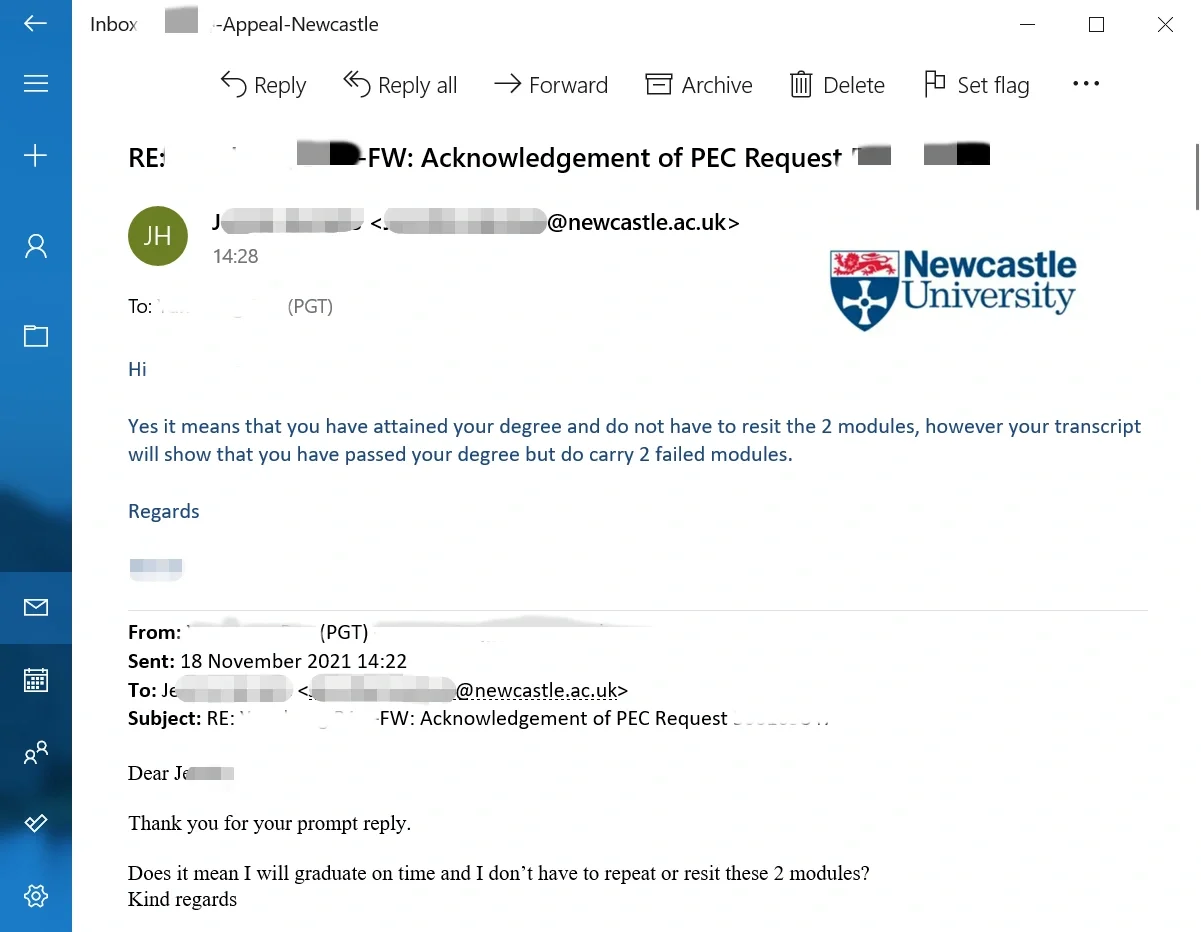Open Settings gear icon
This screenshot has height=932, width=1201.
[x=36, y=895]
